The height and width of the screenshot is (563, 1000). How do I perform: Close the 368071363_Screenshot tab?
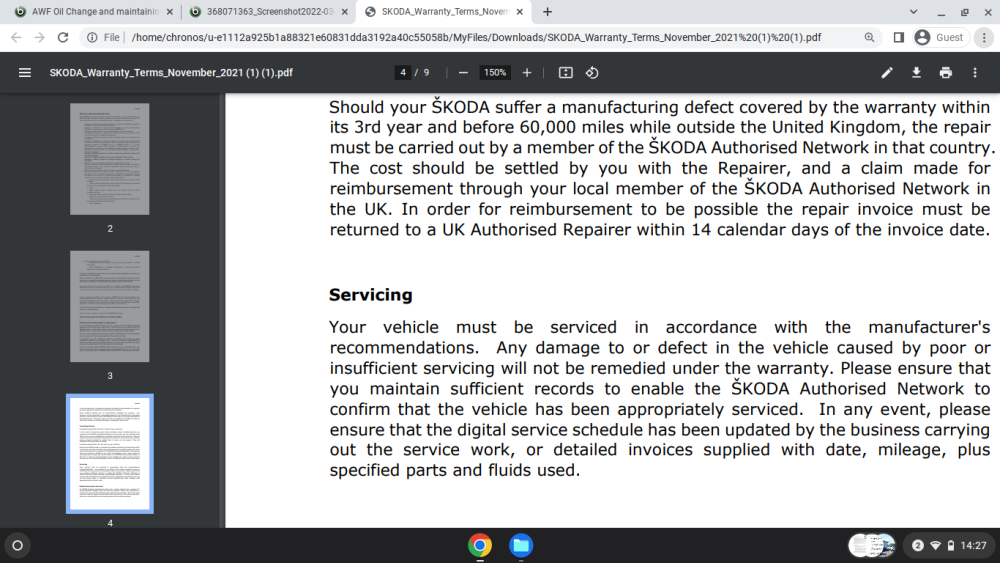pyautogui.click(x=345, y=11)
